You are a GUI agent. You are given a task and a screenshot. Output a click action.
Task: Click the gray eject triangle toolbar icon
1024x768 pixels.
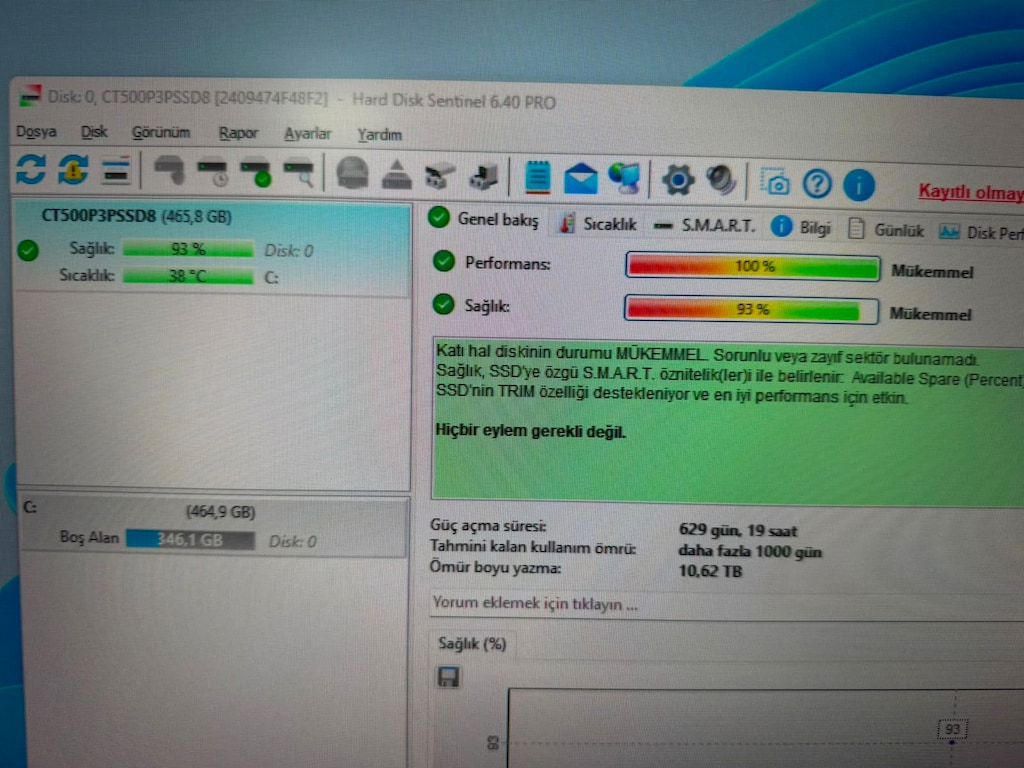pos(396,176)
